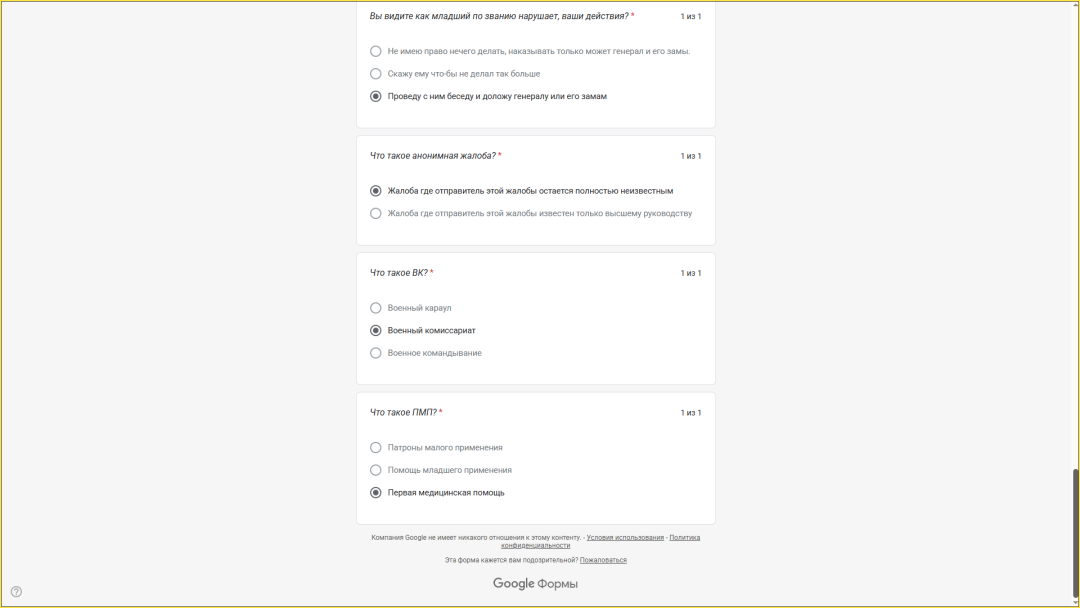Screen dimensions: 1080x608
Task: Select 'Патроны малого применения' option
Action: (376, 448)
